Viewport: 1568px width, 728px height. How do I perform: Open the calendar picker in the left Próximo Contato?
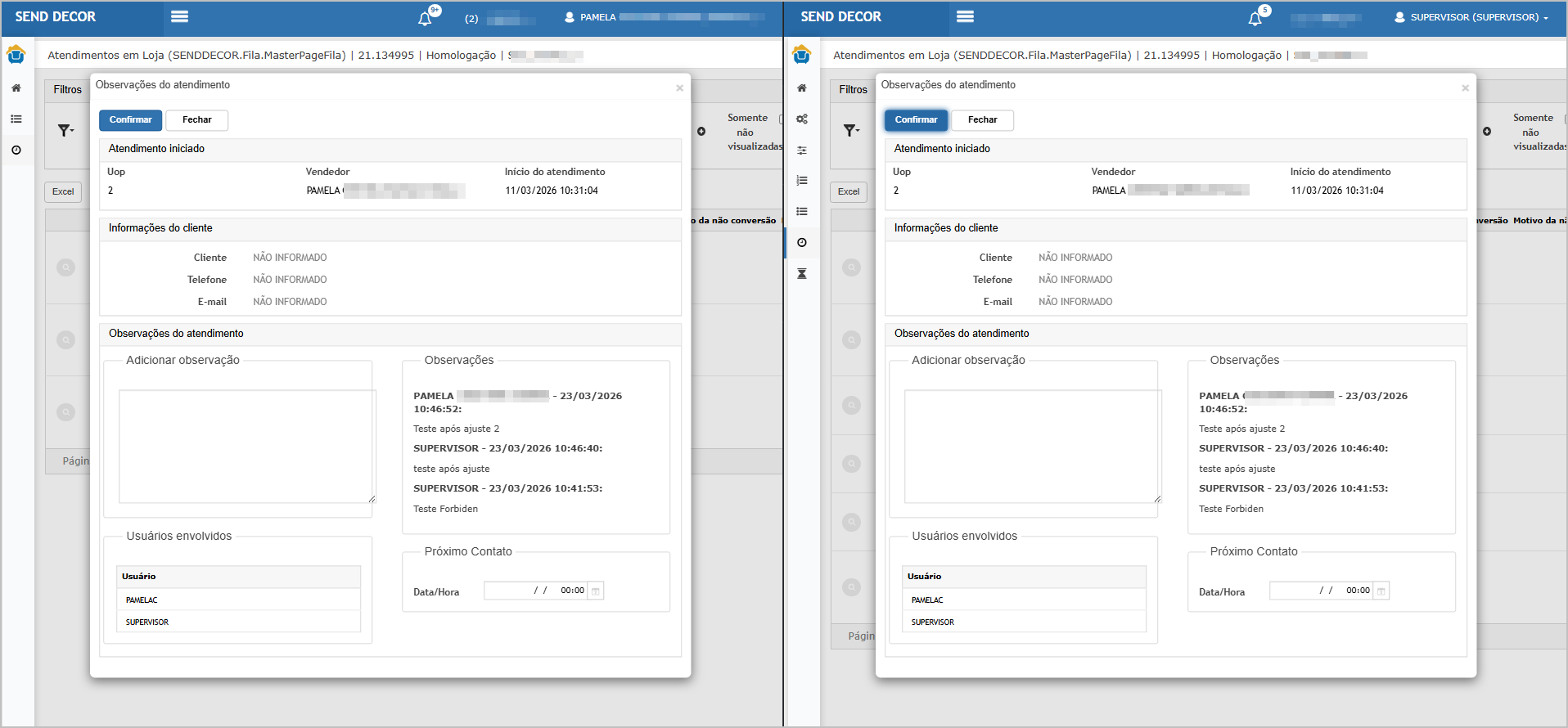coord(596,591)
